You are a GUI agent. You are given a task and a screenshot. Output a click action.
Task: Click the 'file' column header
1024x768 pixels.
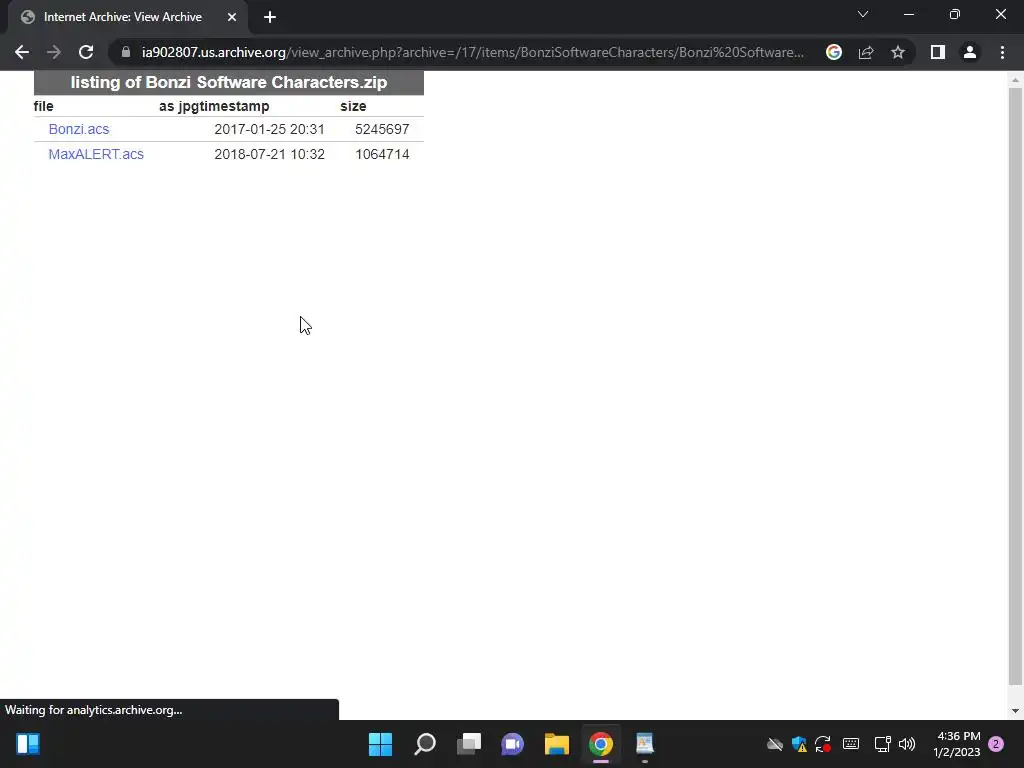pyautogui.click(x=44, y=106)
